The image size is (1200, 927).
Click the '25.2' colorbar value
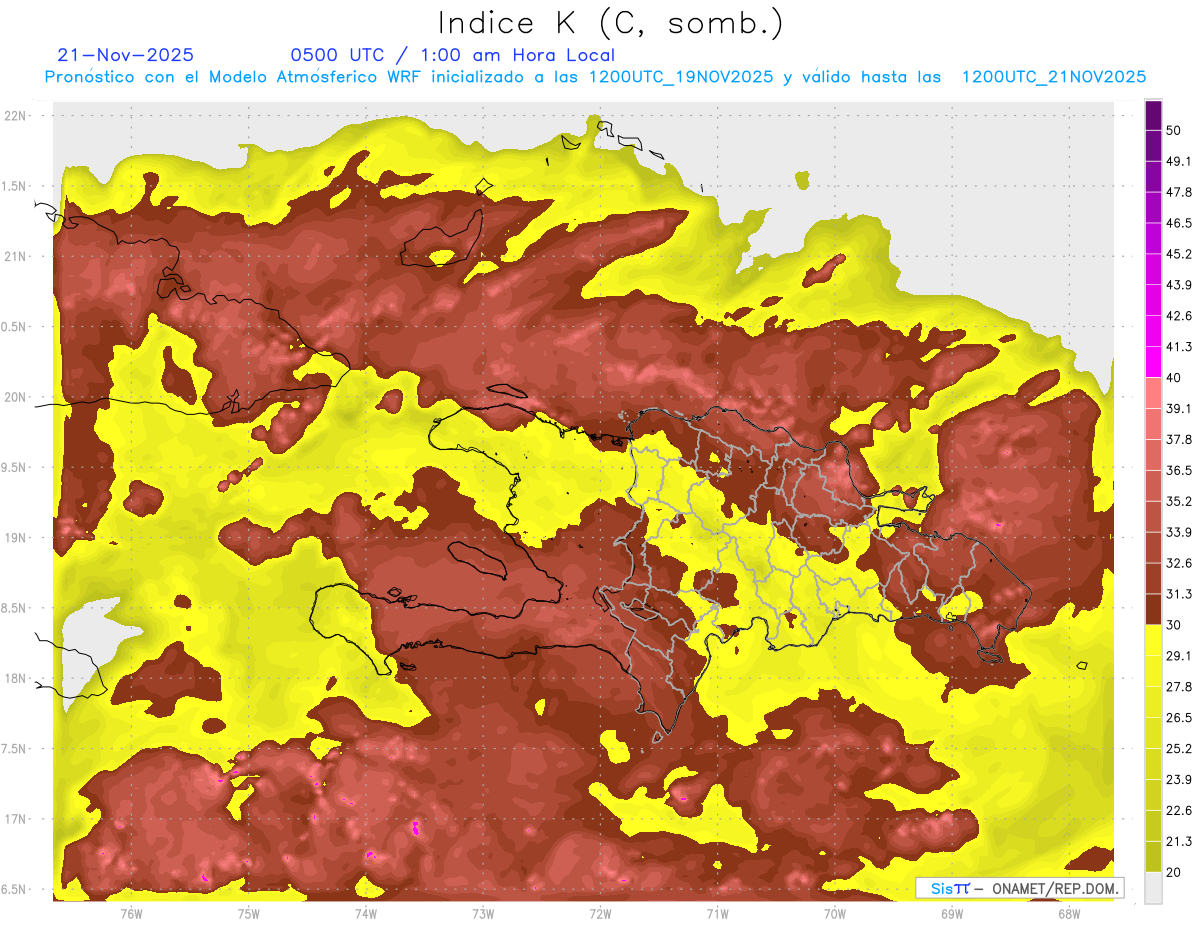point(1178,749)
